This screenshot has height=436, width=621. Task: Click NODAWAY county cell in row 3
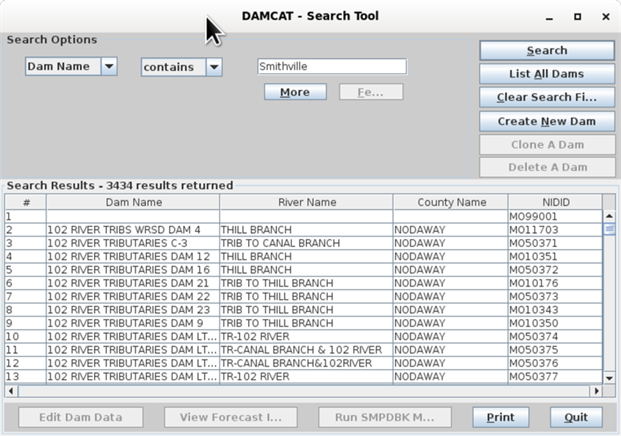tap(451, 243)
